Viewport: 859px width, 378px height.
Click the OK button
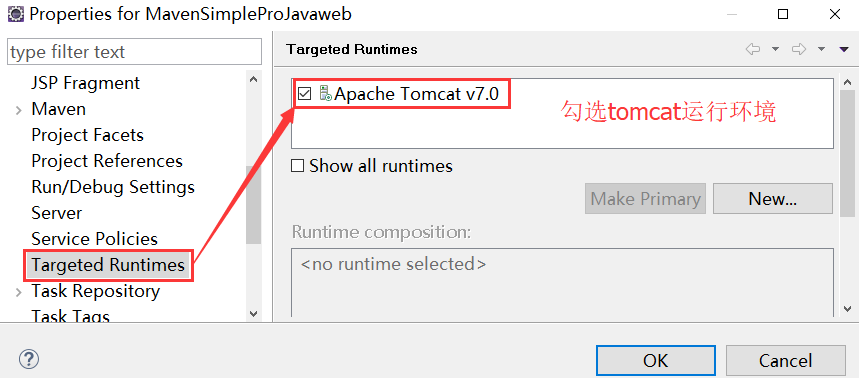pos(656,360)
